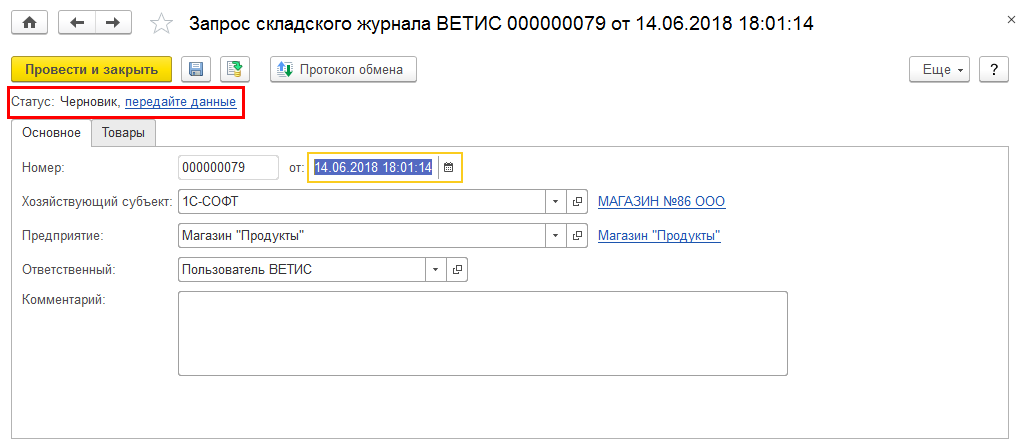
Task: Switch to the Товары tab
Action: coord(122,133)
